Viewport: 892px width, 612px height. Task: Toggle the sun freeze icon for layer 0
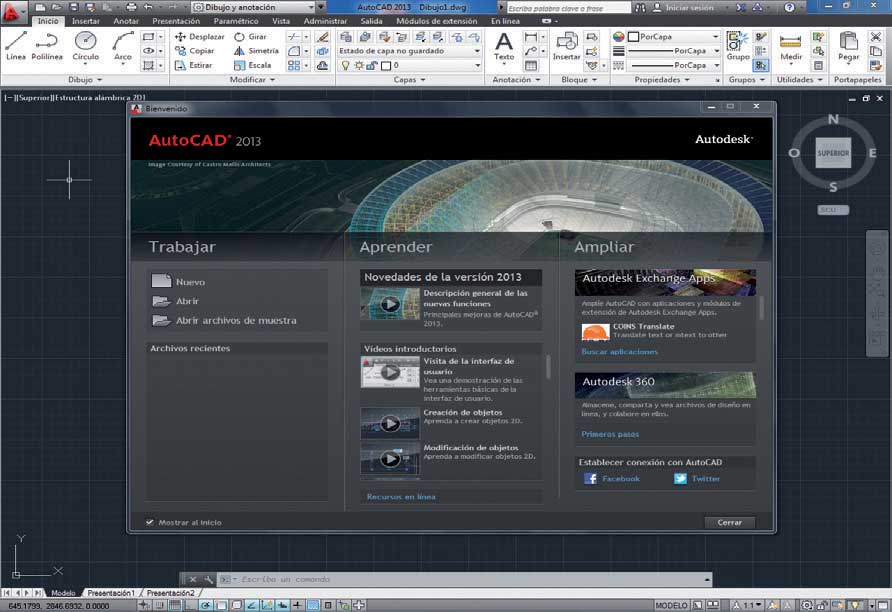[359, 65]
